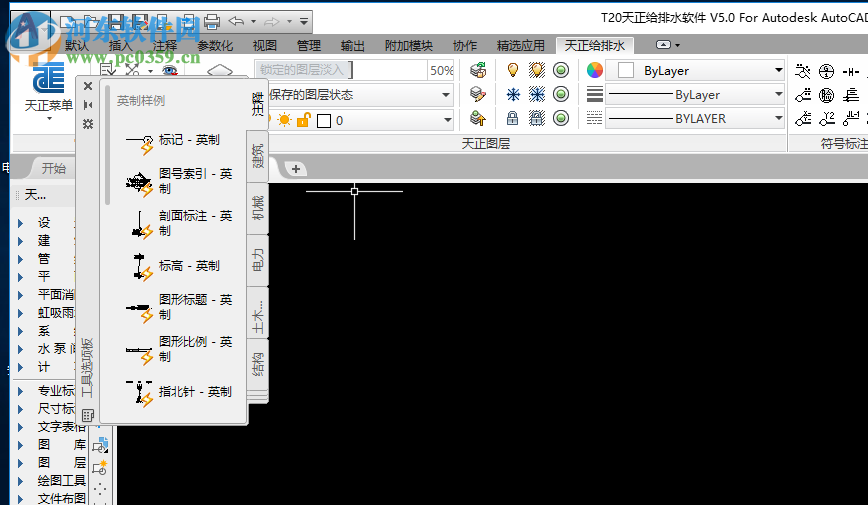Click the padlock lock layer icon

click(513, 118)
